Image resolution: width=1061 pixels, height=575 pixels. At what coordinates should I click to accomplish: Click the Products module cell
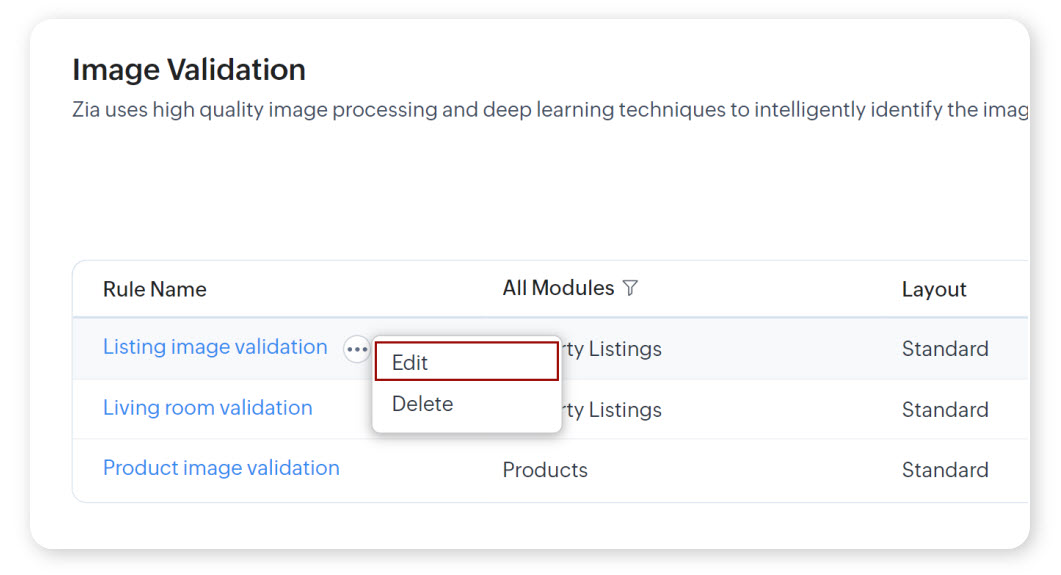pos(545,470)
